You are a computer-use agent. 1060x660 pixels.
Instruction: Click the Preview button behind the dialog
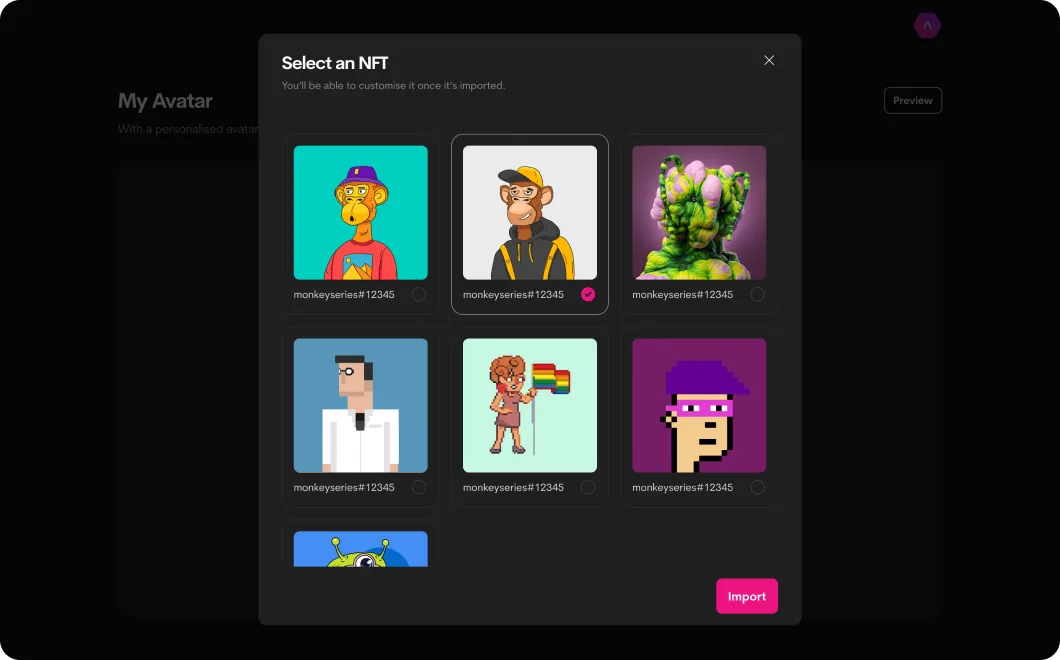tap(913, 100)
